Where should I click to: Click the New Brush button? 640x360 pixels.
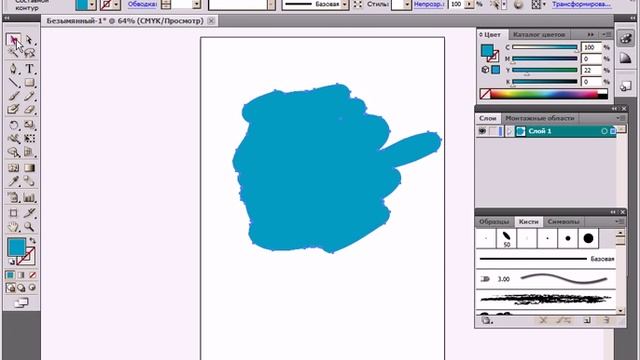[587, 320]
